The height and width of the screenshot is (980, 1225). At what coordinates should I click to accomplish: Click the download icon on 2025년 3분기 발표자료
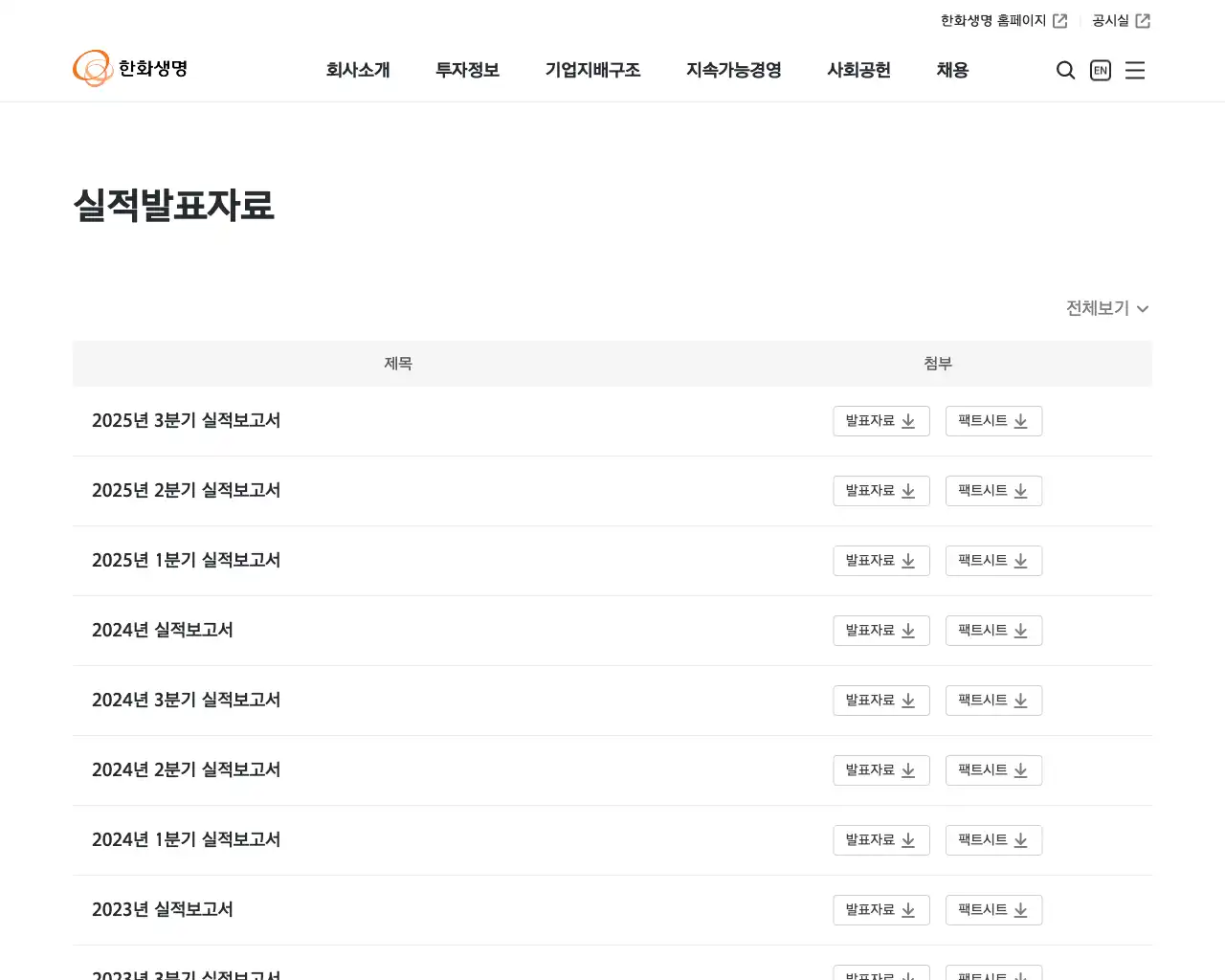(908, 421)
